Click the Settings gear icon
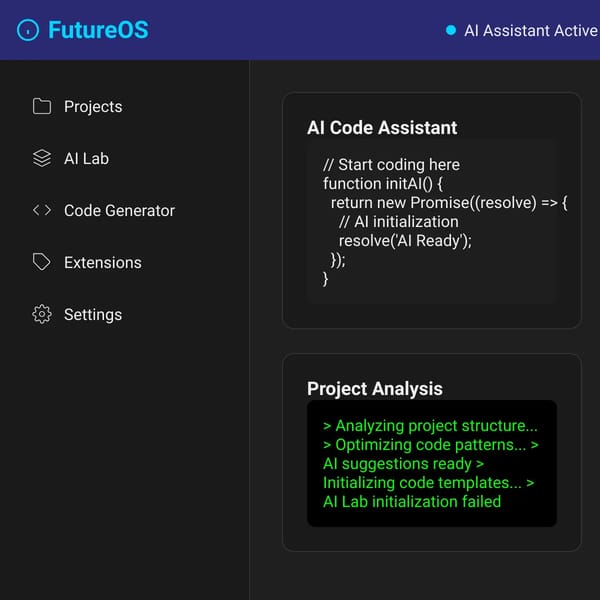 click(x=42, y=314)
